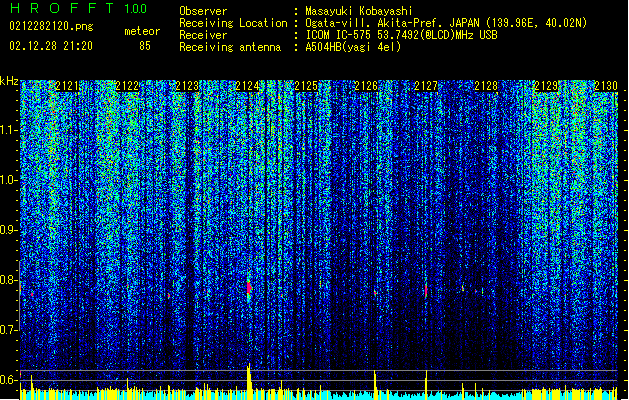Click the red meteor echo near 2127
Viewport: 629px width, 400px height.
pyautogui.click(x=426, y=290)
